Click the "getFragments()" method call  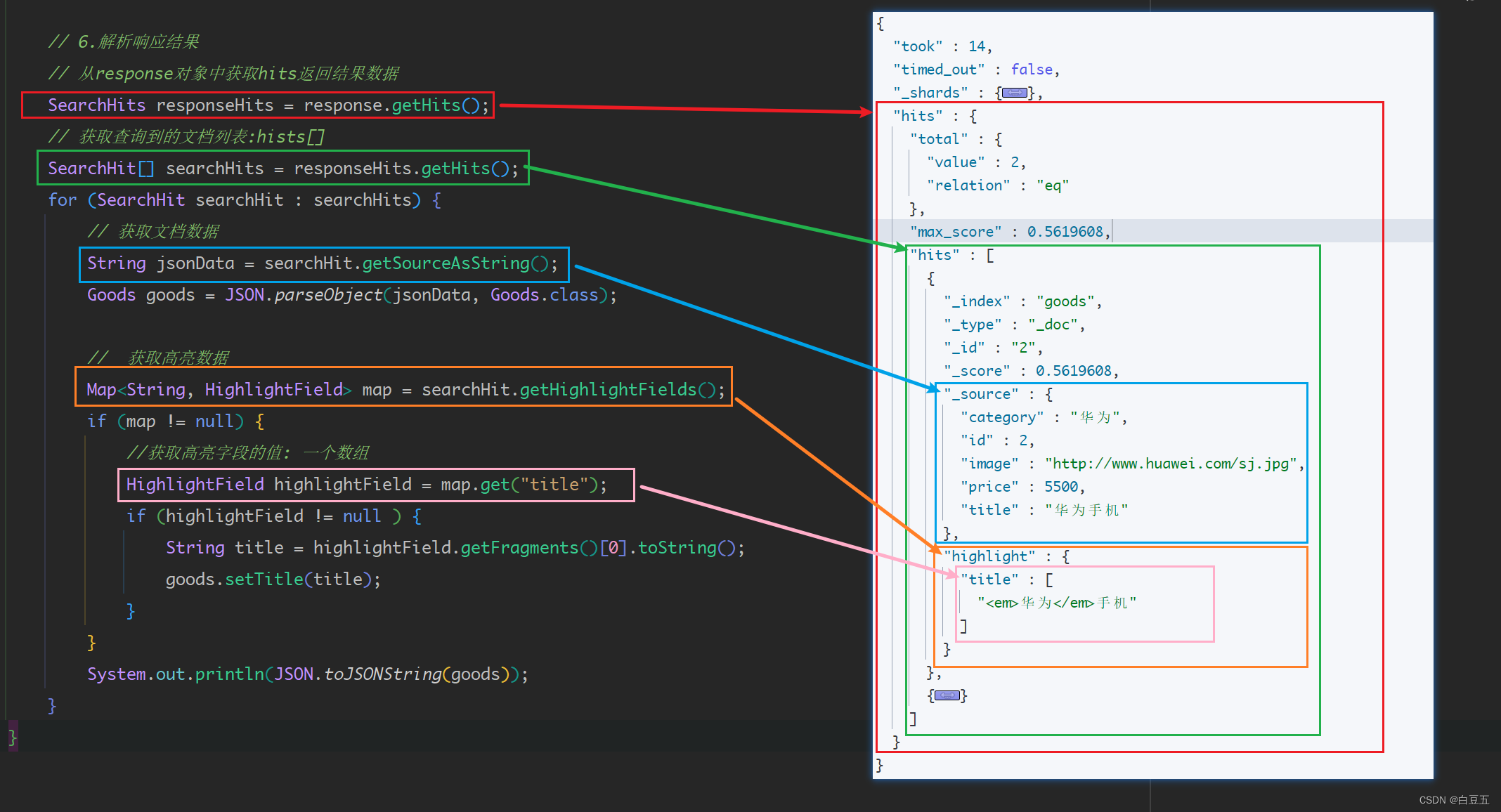(529, 548)
